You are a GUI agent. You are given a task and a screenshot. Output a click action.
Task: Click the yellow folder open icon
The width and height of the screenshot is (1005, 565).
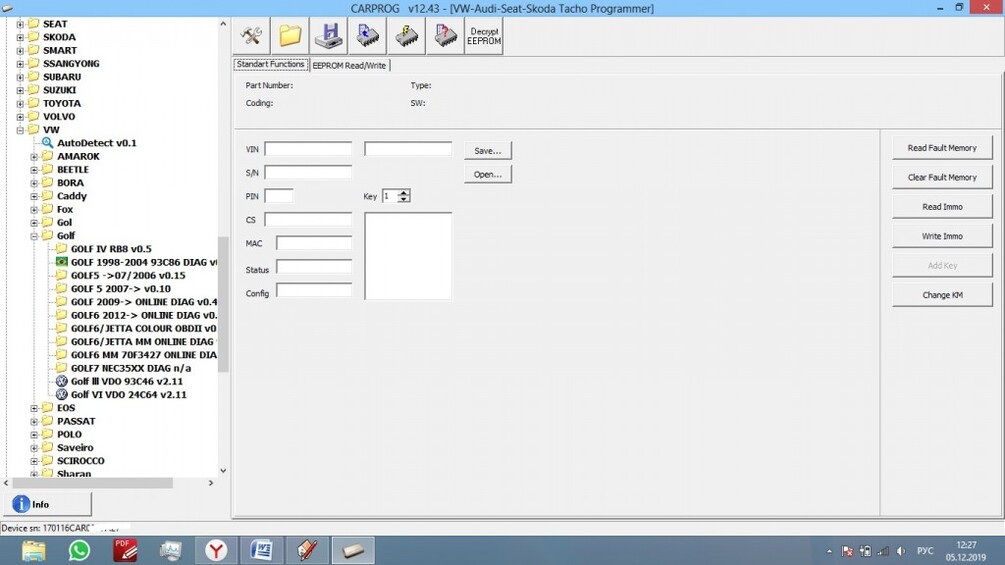pos(290,36)
